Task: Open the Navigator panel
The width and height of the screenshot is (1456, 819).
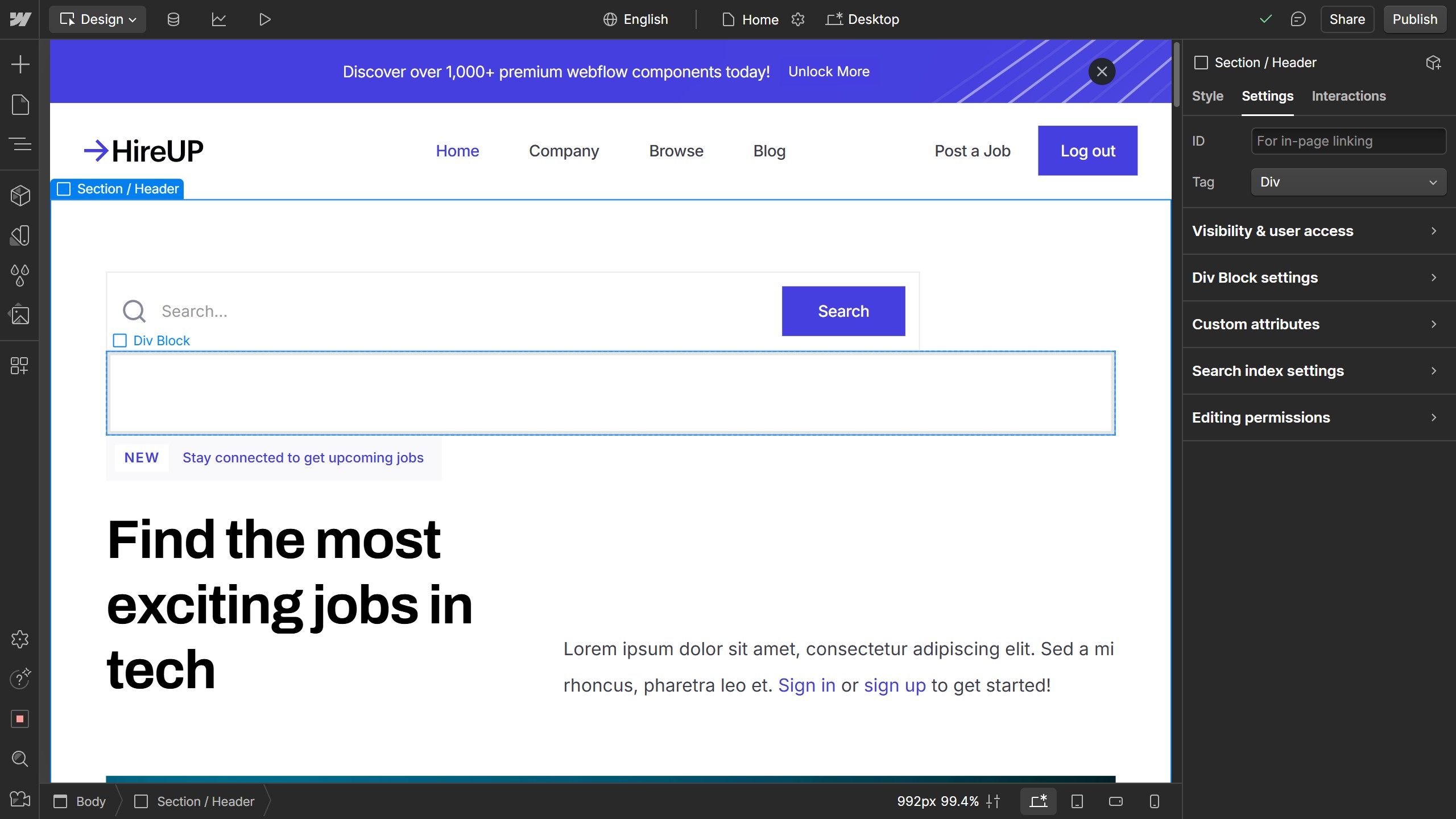Action: click(x=20, y=144)
